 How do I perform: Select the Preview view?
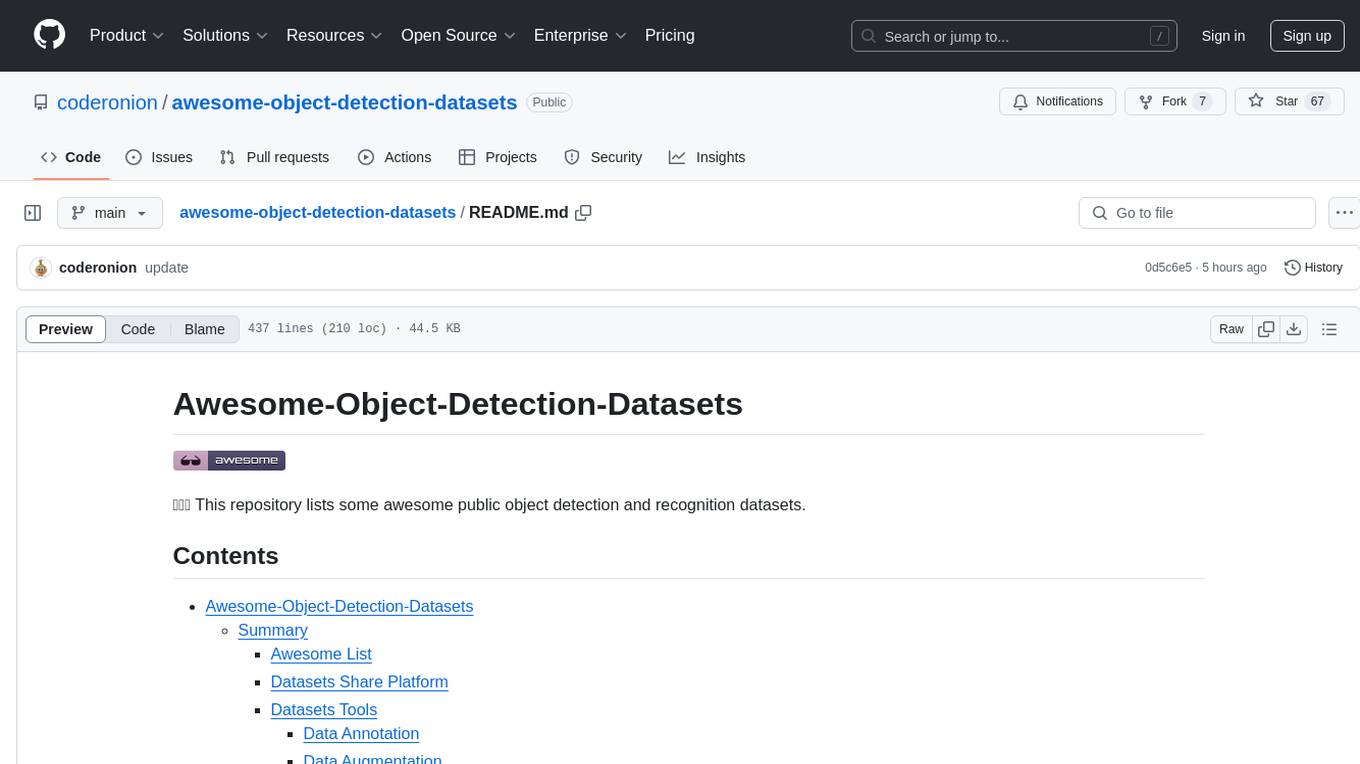66,329
